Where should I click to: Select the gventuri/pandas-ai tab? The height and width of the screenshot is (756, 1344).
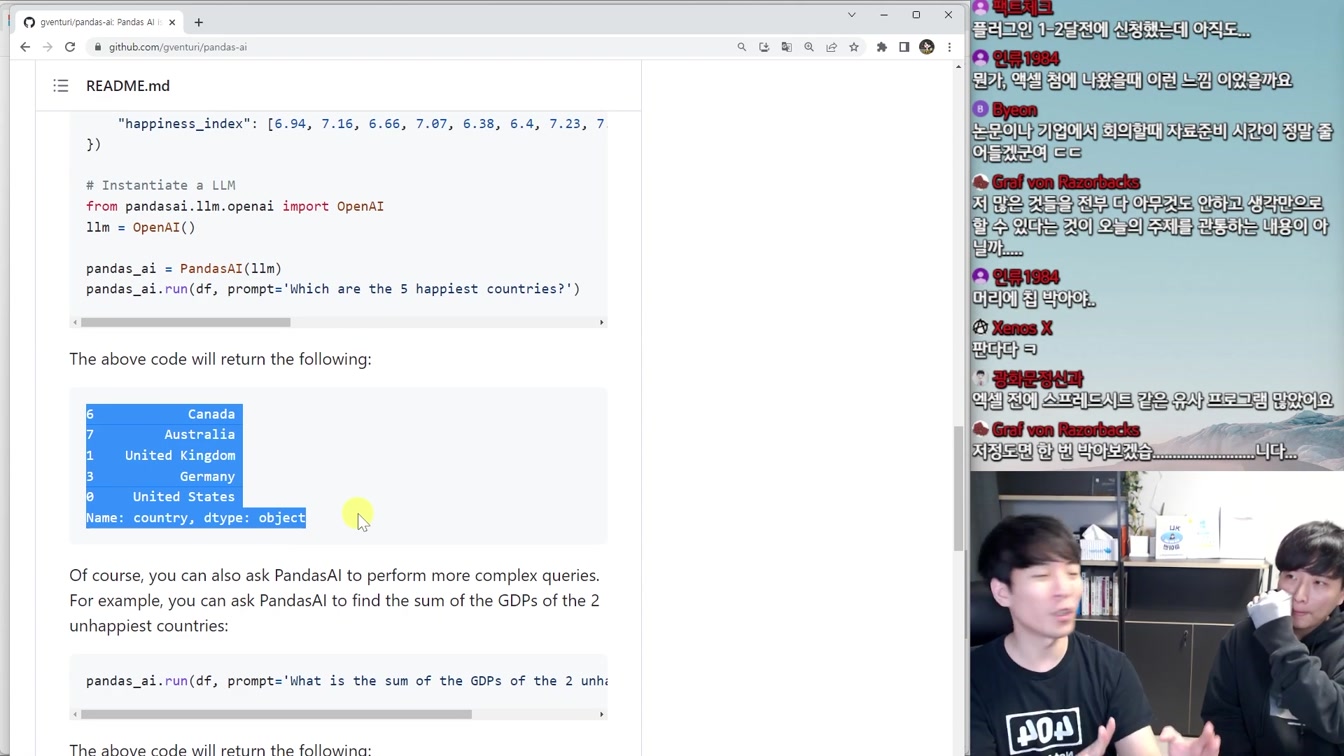click(100, 22)
